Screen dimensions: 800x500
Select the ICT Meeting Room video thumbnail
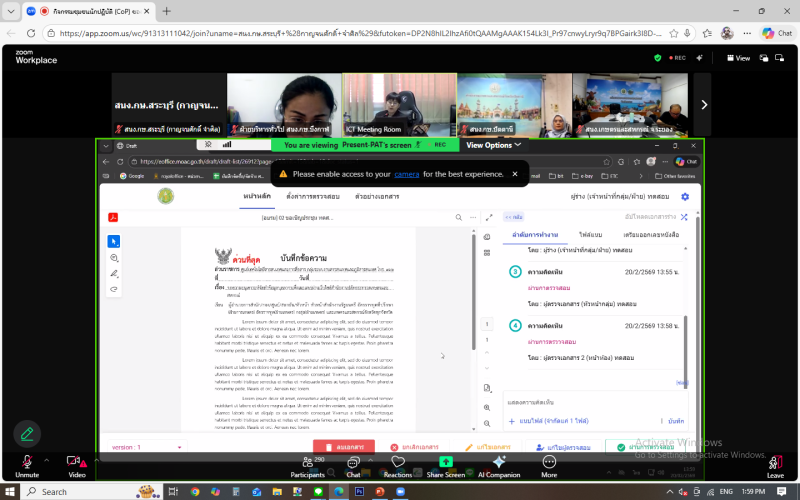397,103
